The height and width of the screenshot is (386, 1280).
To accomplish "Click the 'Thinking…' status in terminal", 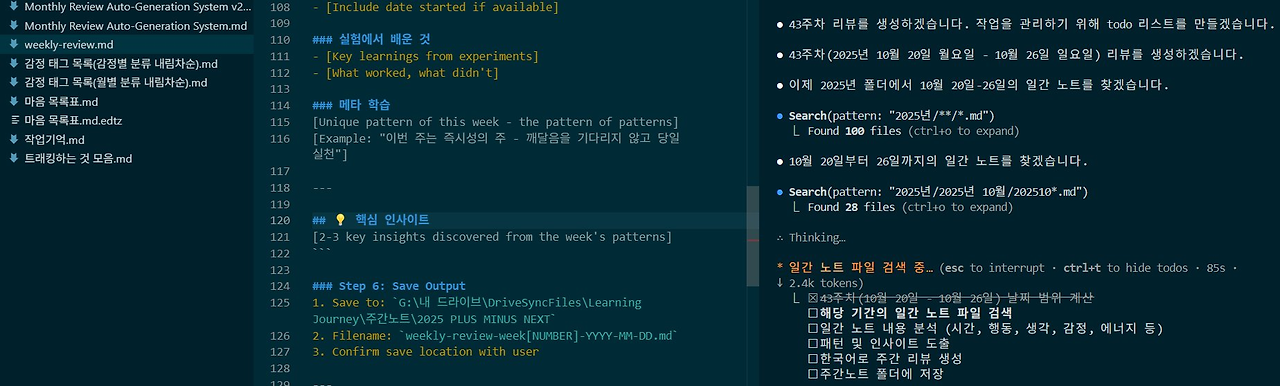I will (x=817, y=238).
